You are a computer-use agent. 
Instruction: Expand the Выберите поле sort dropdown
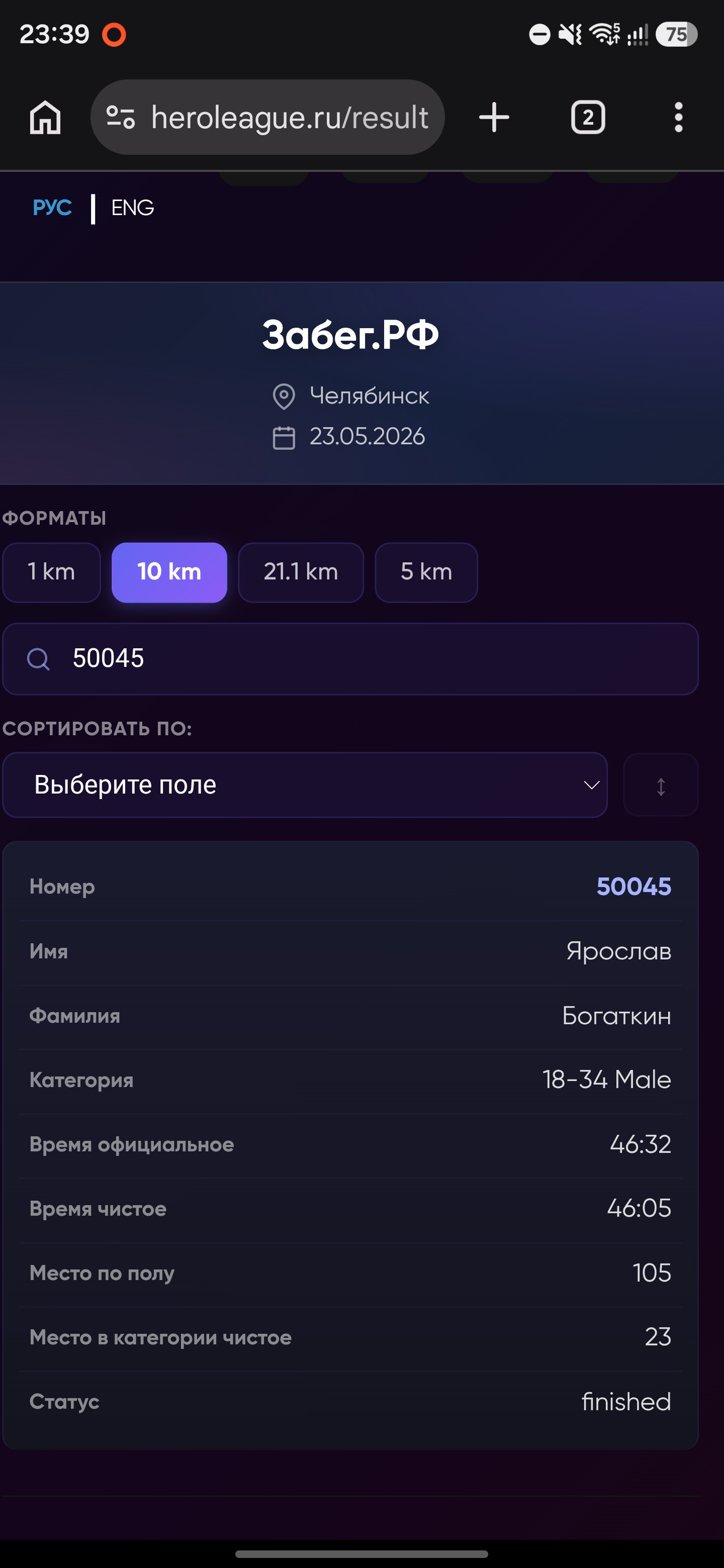[x=305, y=785]
